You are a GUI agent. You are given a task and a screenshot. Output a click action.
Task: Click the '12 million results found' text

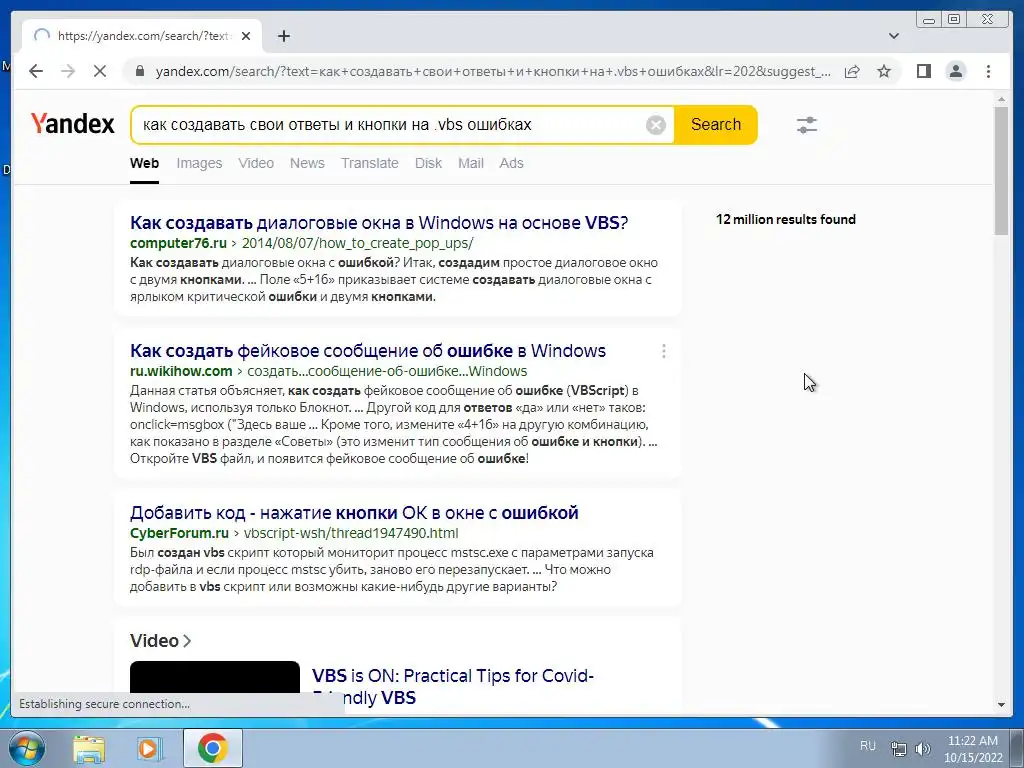[x=786, y=219]
